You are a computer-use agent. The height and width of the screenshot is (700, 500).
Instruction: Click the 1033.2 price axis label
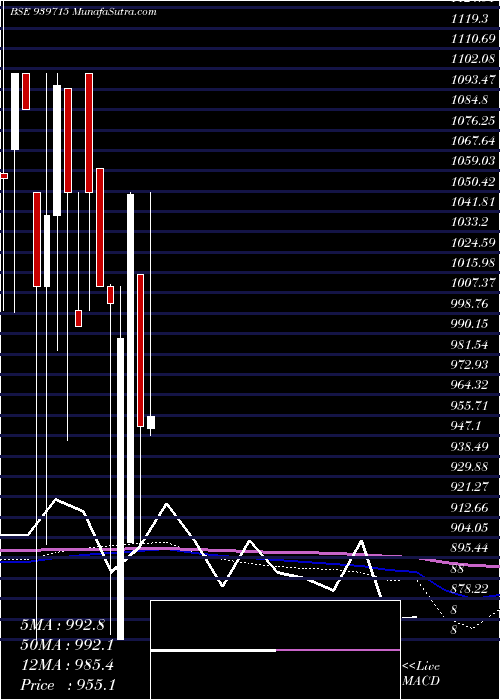pos(469,222)
